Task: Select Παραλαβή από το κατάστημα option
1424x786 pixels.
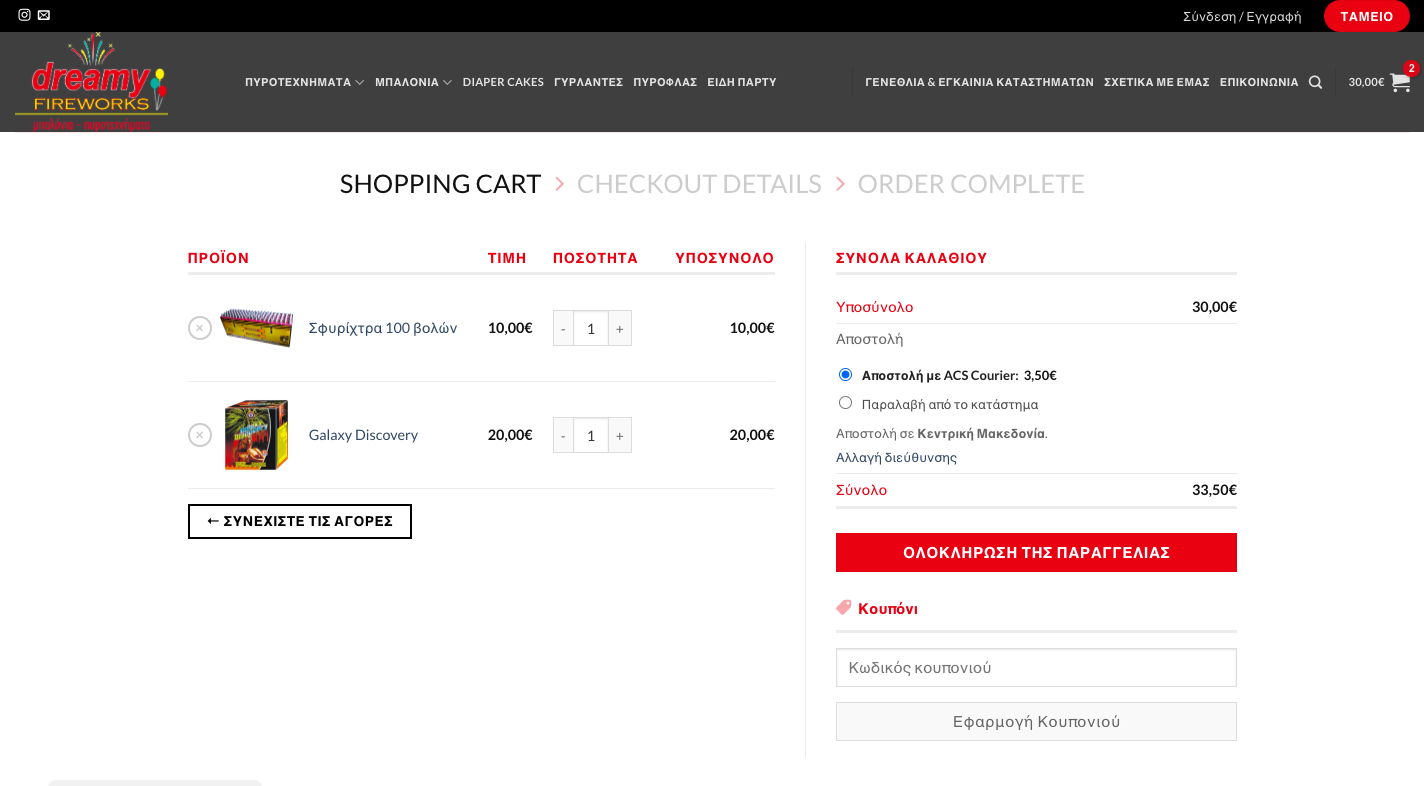Action: point(846,403)
